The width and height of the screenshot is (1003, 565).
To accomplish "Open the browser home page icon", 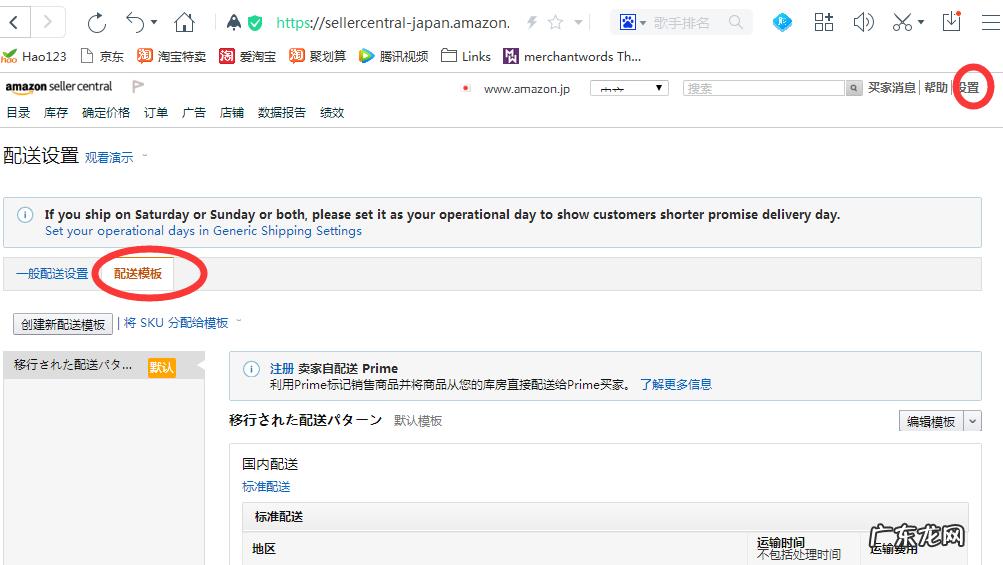I will (184, 23).
